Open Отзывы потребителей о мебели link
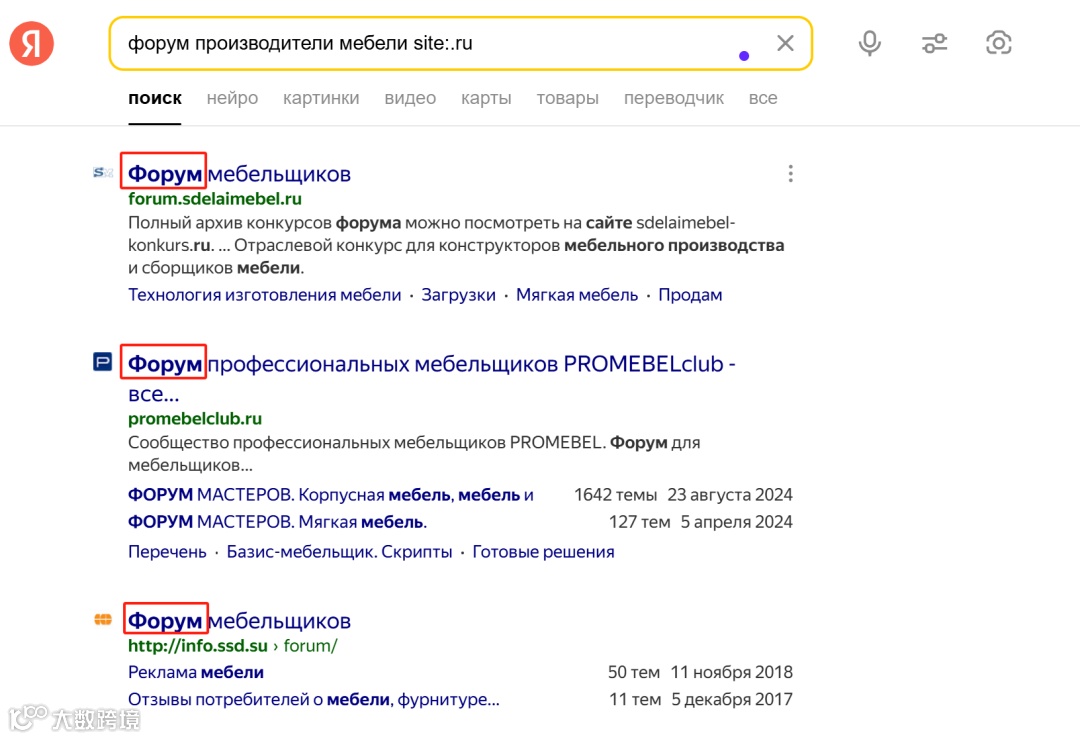 pyautogui.click(x=313, y=700)
